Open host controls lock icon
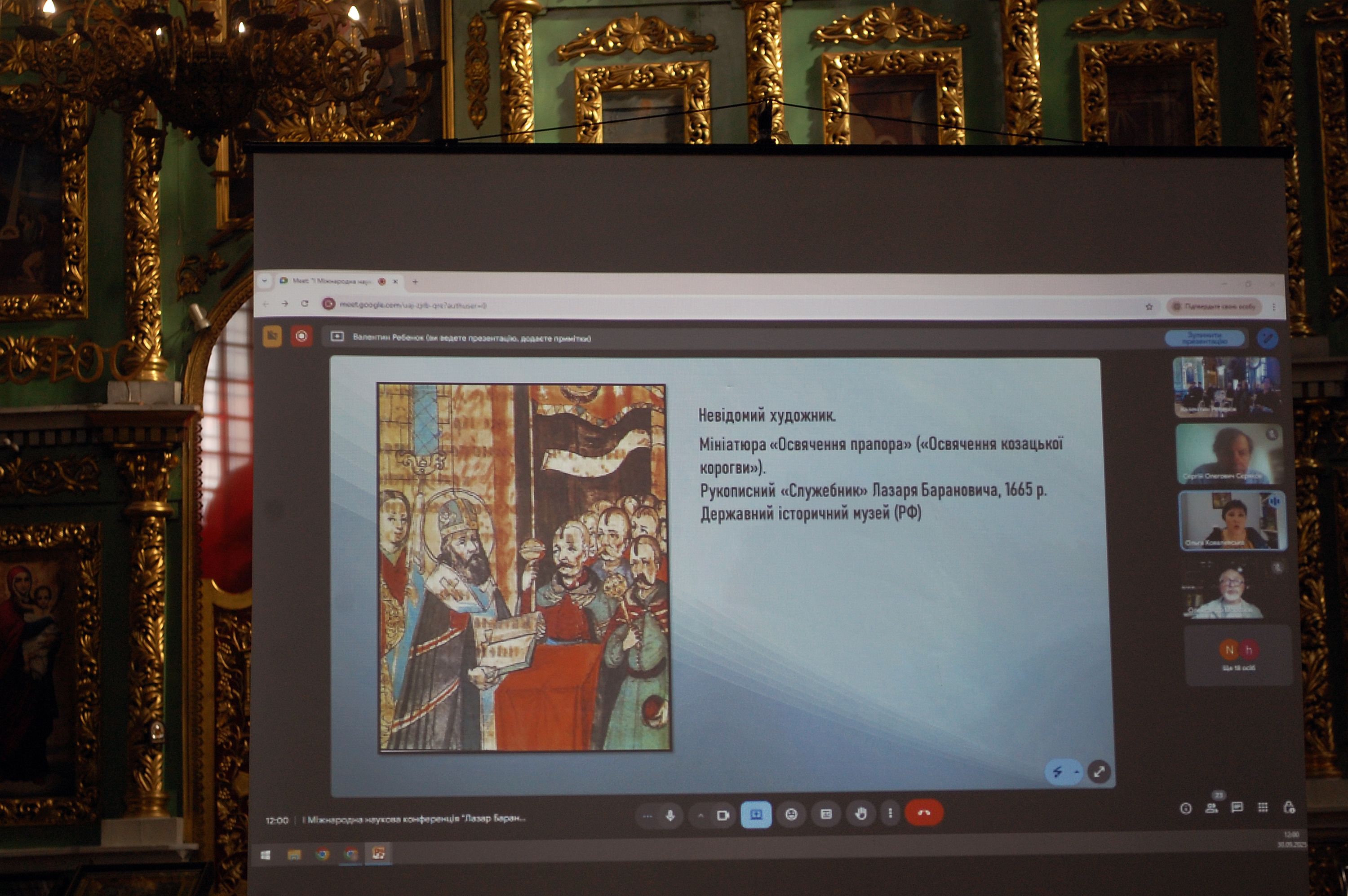The image size is (1348, 896). [1289, 807]
